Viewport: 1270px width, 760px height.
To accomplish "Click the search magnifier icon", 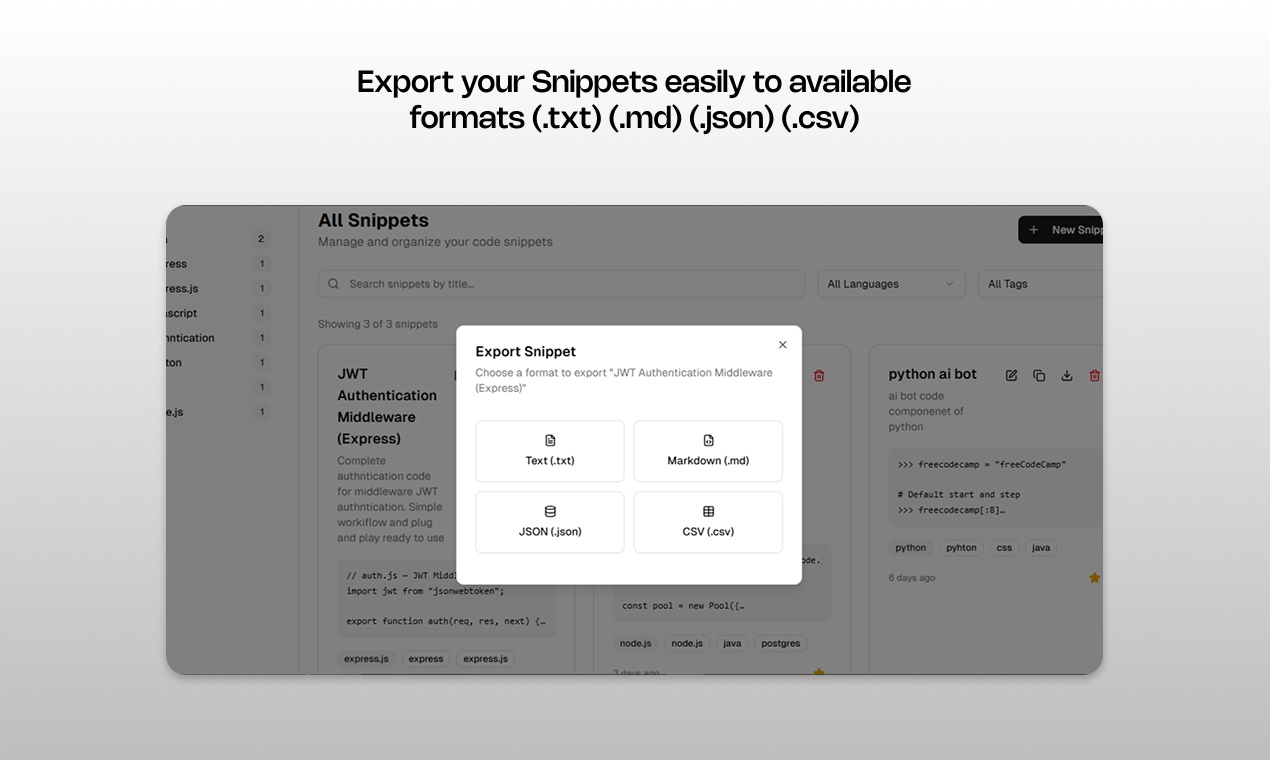I will (334, 284).
